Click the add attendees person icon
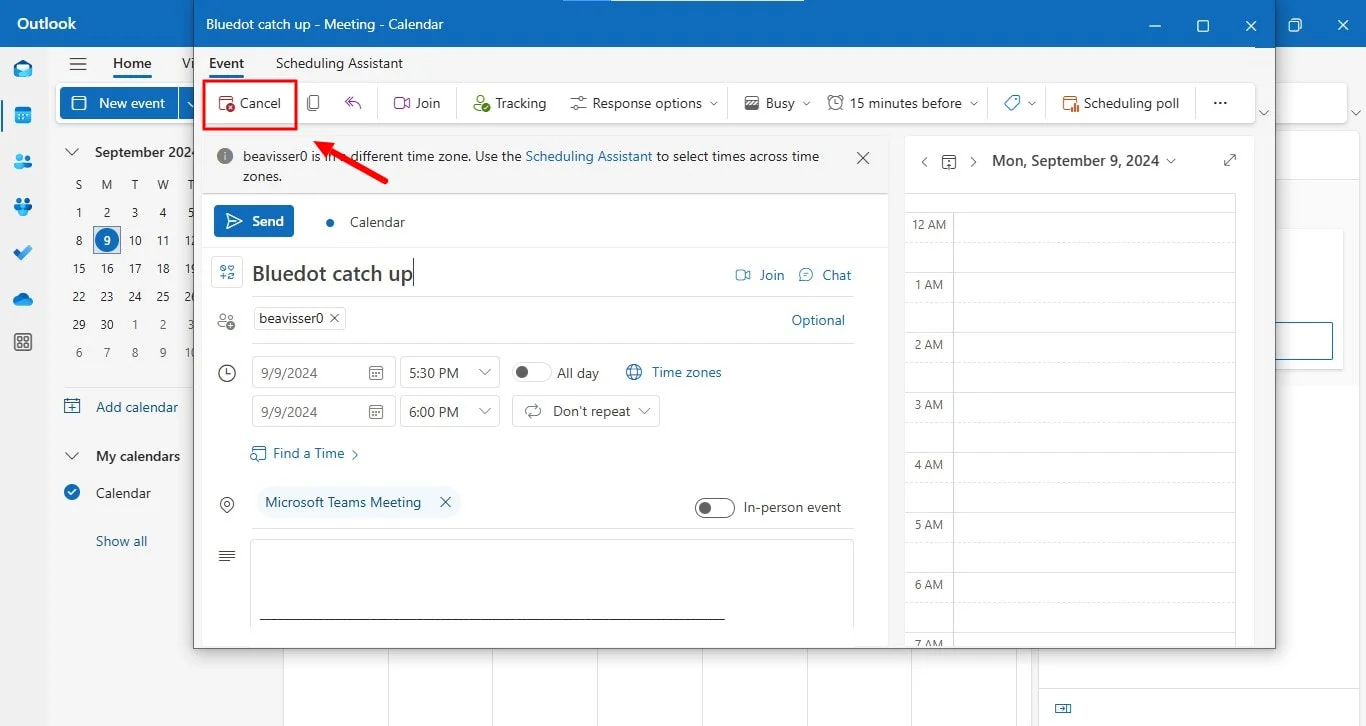 227,321
